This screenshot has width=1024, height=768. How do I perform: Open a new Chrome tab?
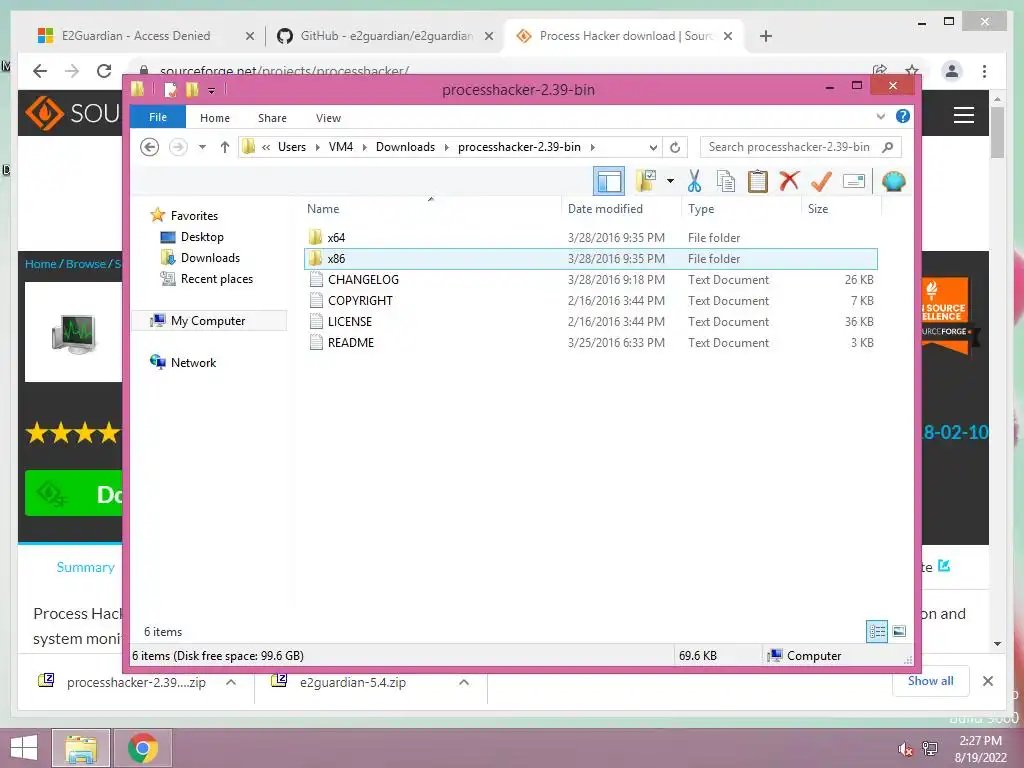tap(766, 37)
